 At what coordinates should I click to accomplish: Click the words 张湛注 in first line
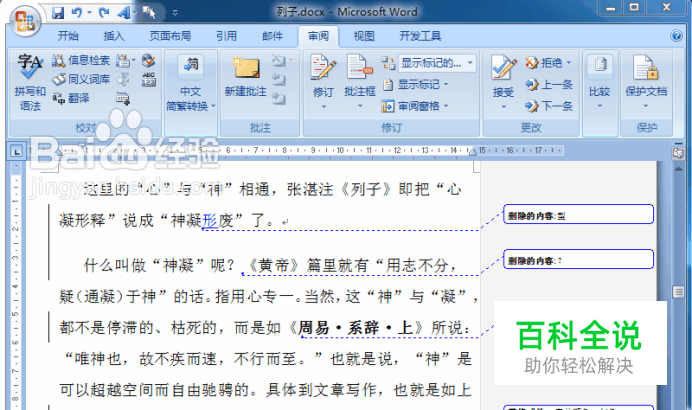(x=310, y=190)
